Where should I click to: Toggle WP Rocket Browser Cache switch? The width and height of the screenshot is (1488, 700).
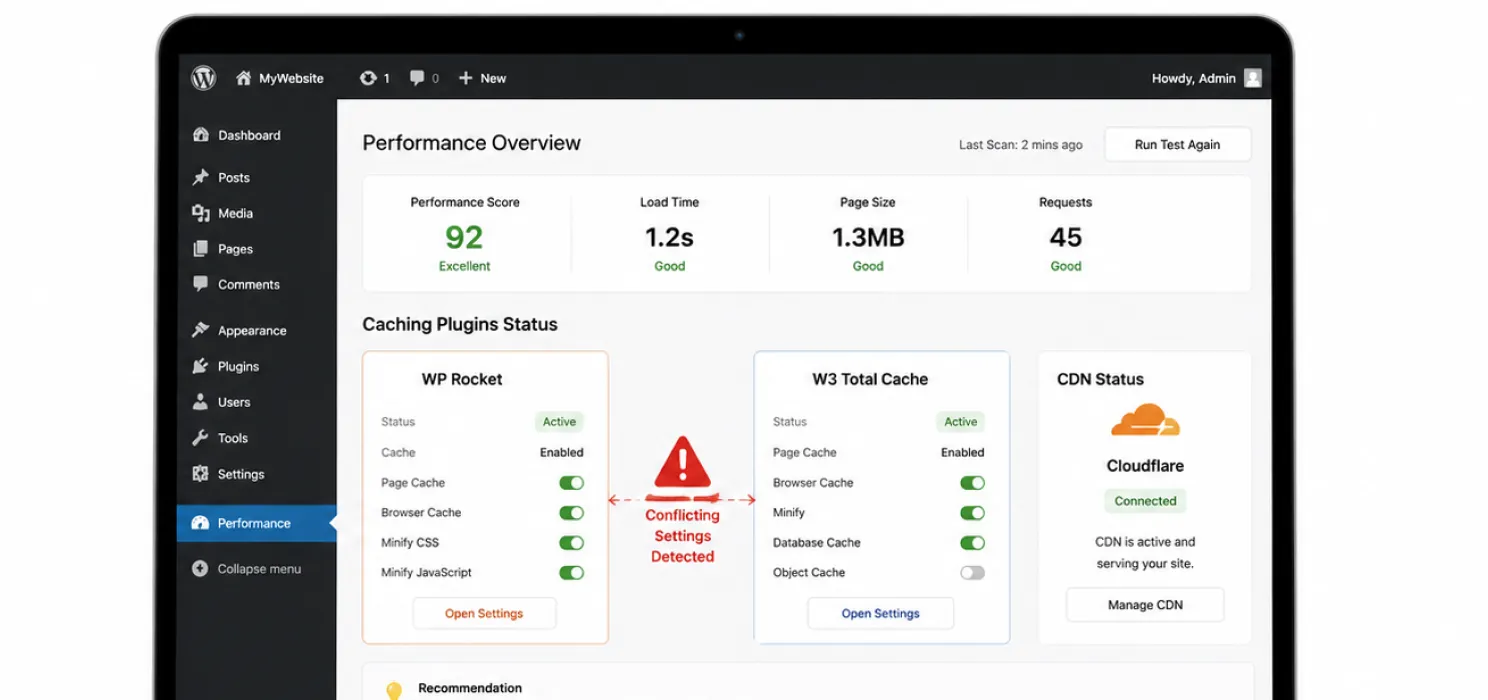pos(571,513)
